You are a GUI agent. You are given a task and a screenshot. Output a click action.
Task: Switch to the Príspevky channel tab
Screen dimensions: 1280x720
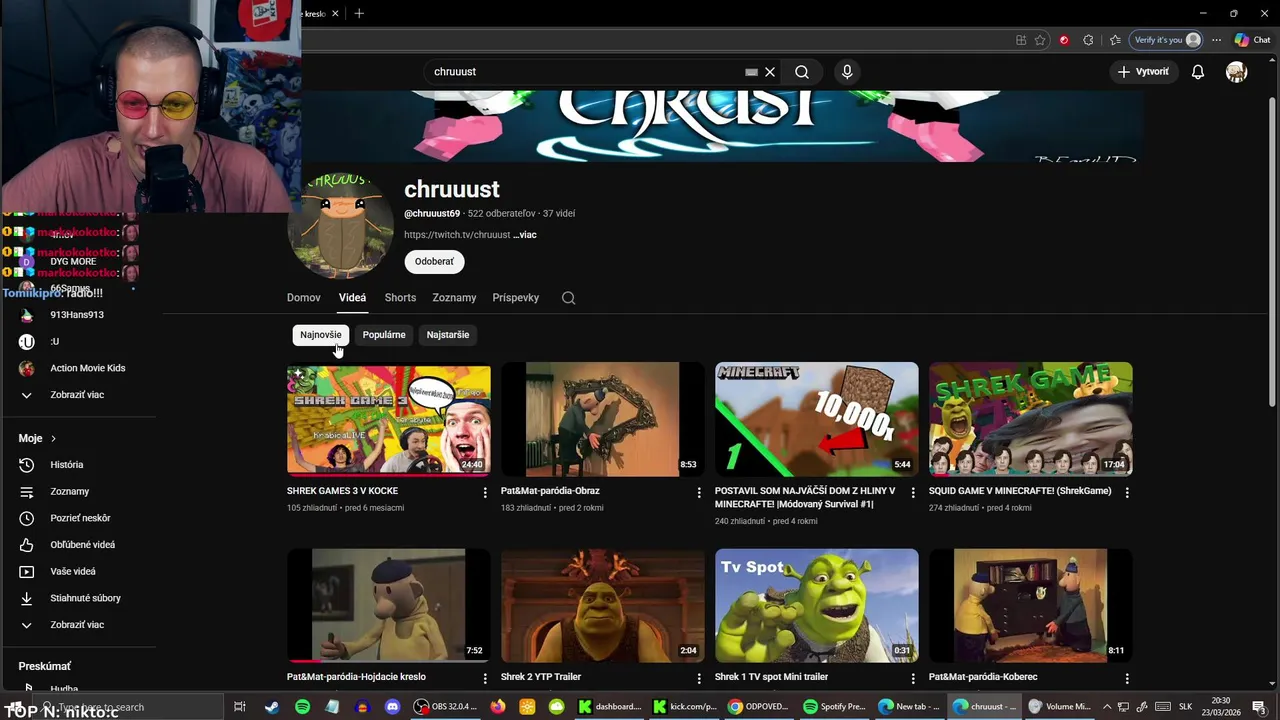516,298
